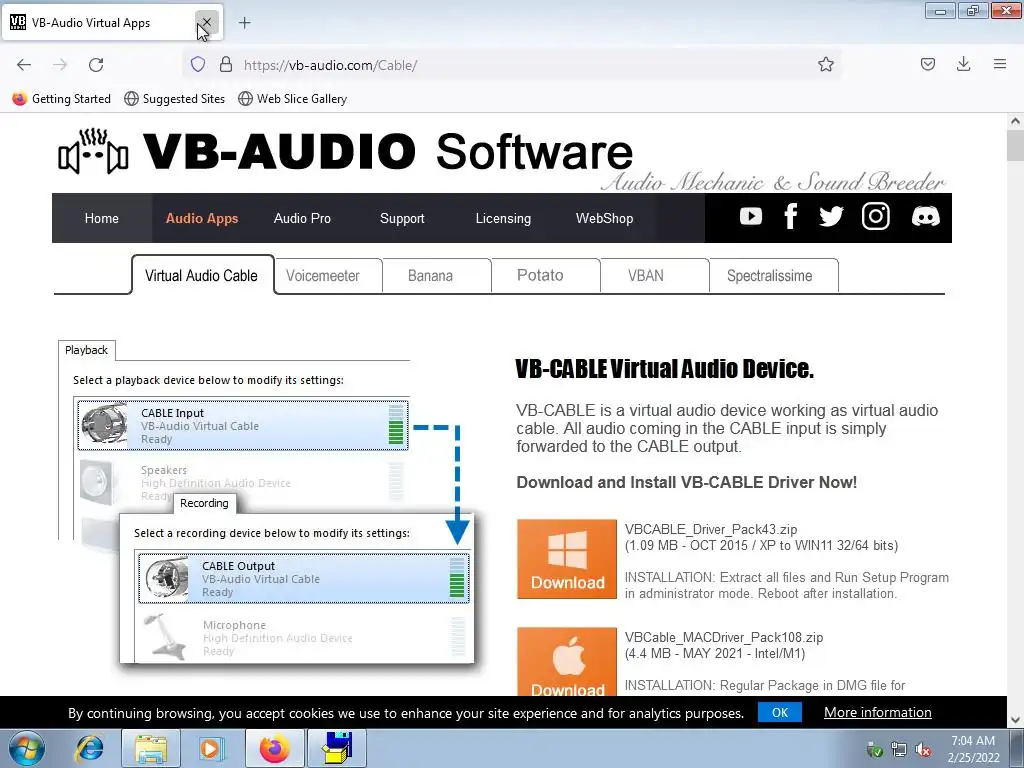Bookmark this page with the star icon
The image size is (1024, 768).
pyautogui.click(x=825, y=64)
